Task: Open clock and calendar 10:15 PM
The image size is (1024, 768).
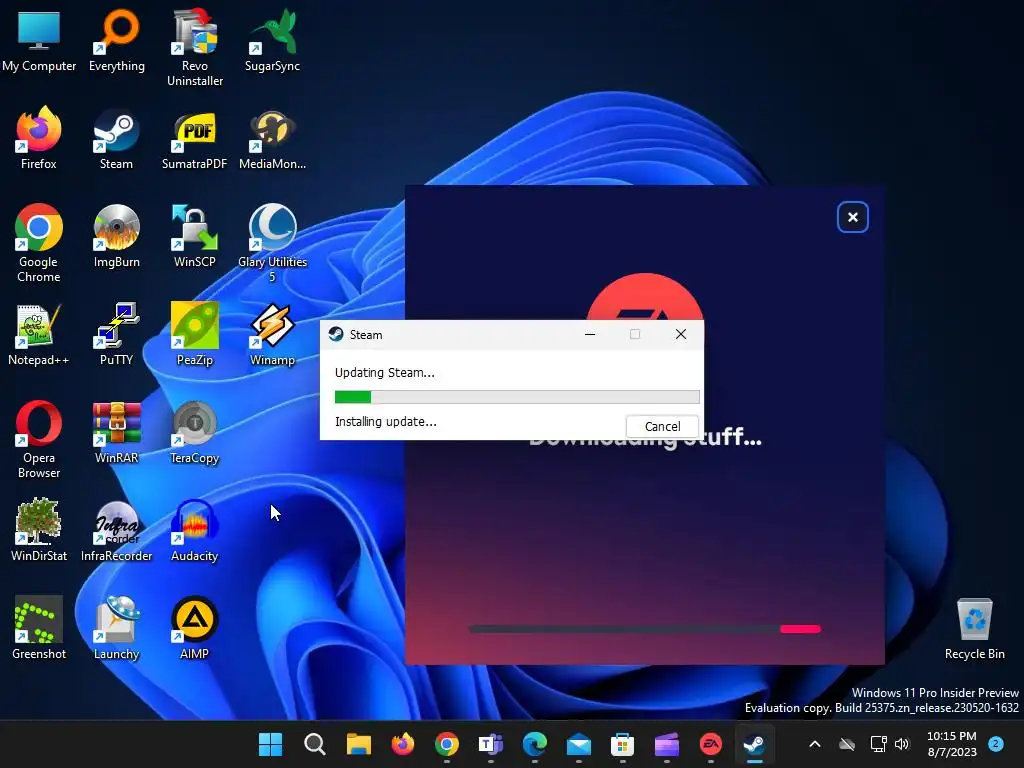Action: [x=952, y=744]
